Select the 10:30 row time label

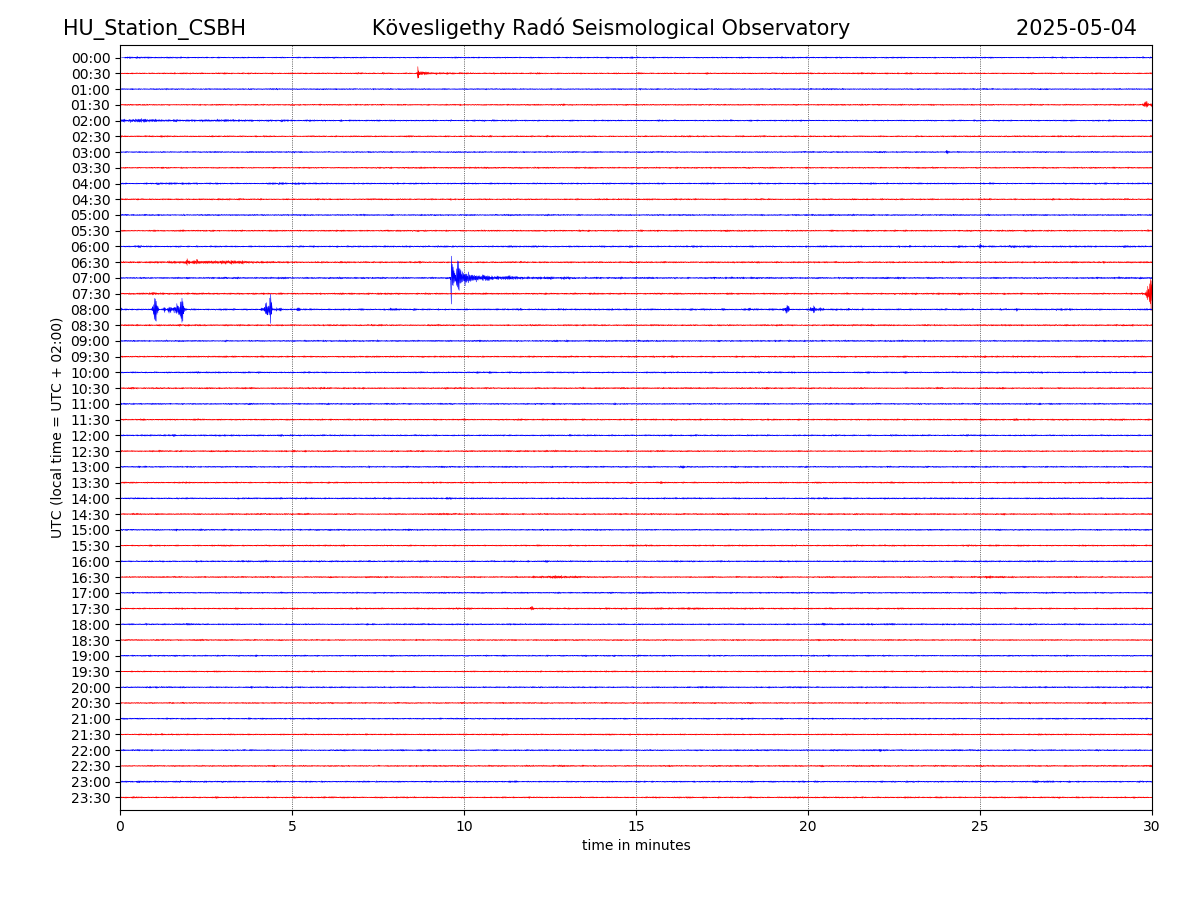91,389
